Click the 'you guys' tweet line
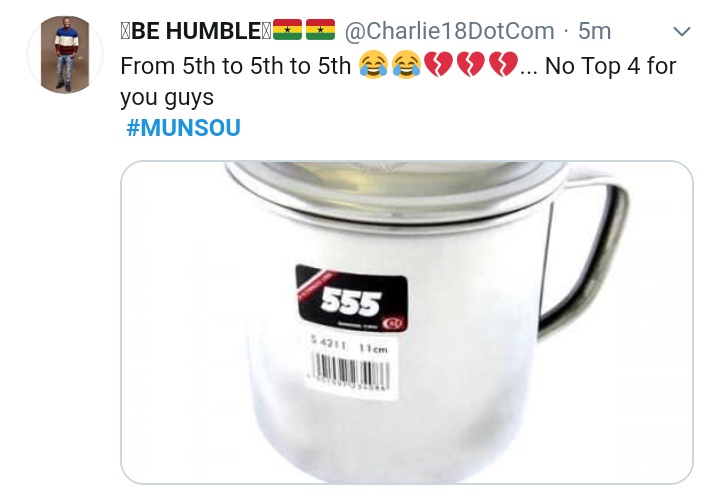 (x=167, y=98)
